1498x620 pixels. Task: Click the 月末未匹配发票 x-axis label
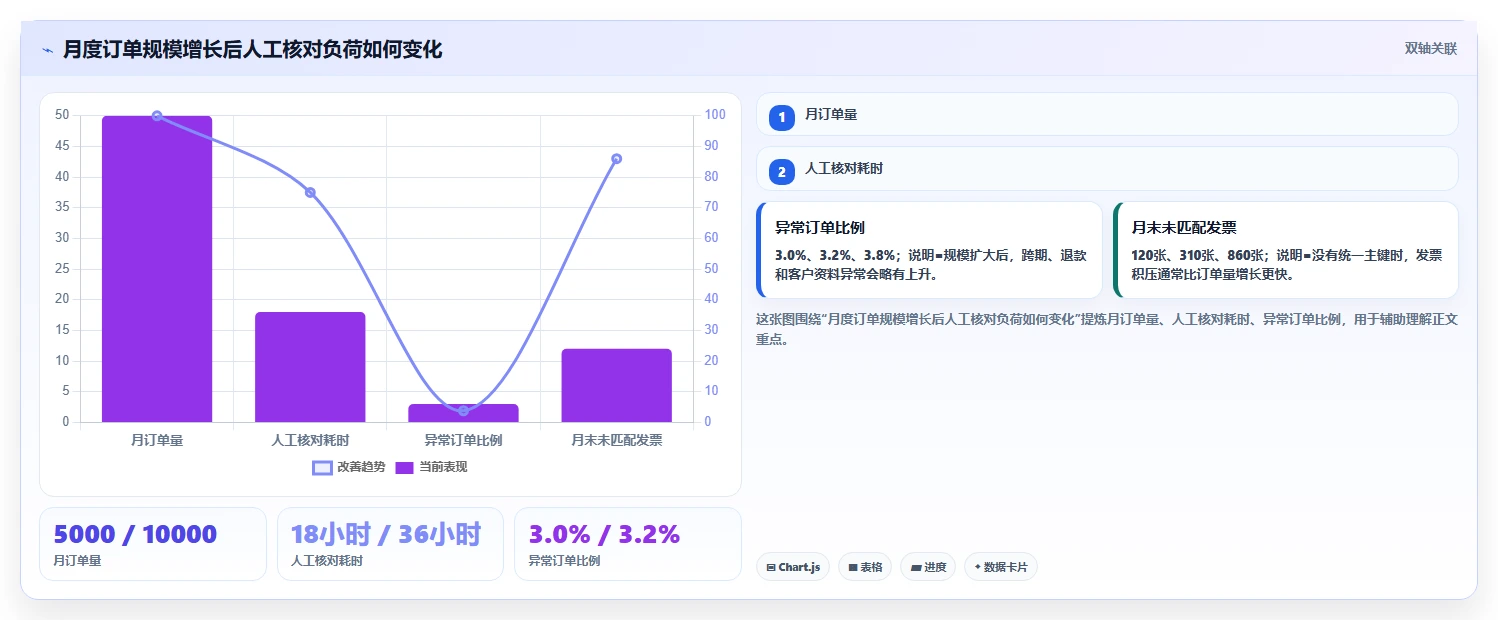(x=616, y=440)
